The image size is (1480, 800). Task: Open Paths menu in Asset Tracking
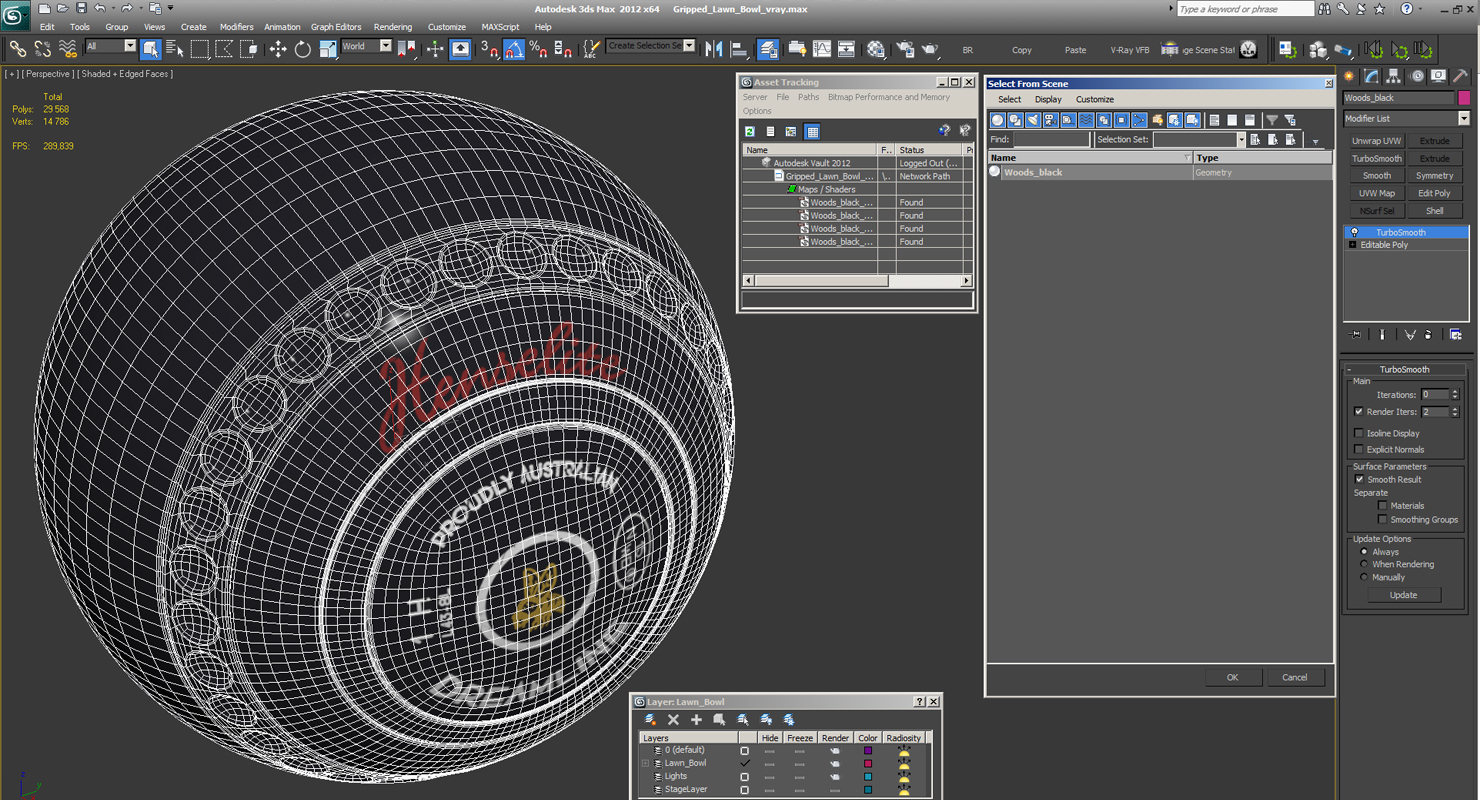(808, 97)
